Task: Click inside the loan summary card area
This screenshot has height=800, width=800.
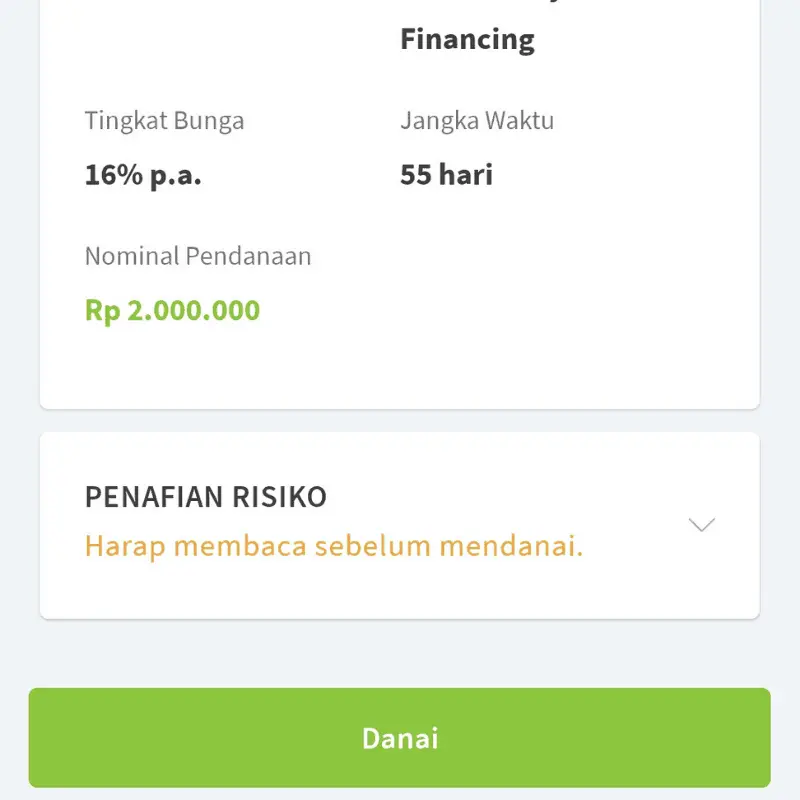Action: point(400,200)
